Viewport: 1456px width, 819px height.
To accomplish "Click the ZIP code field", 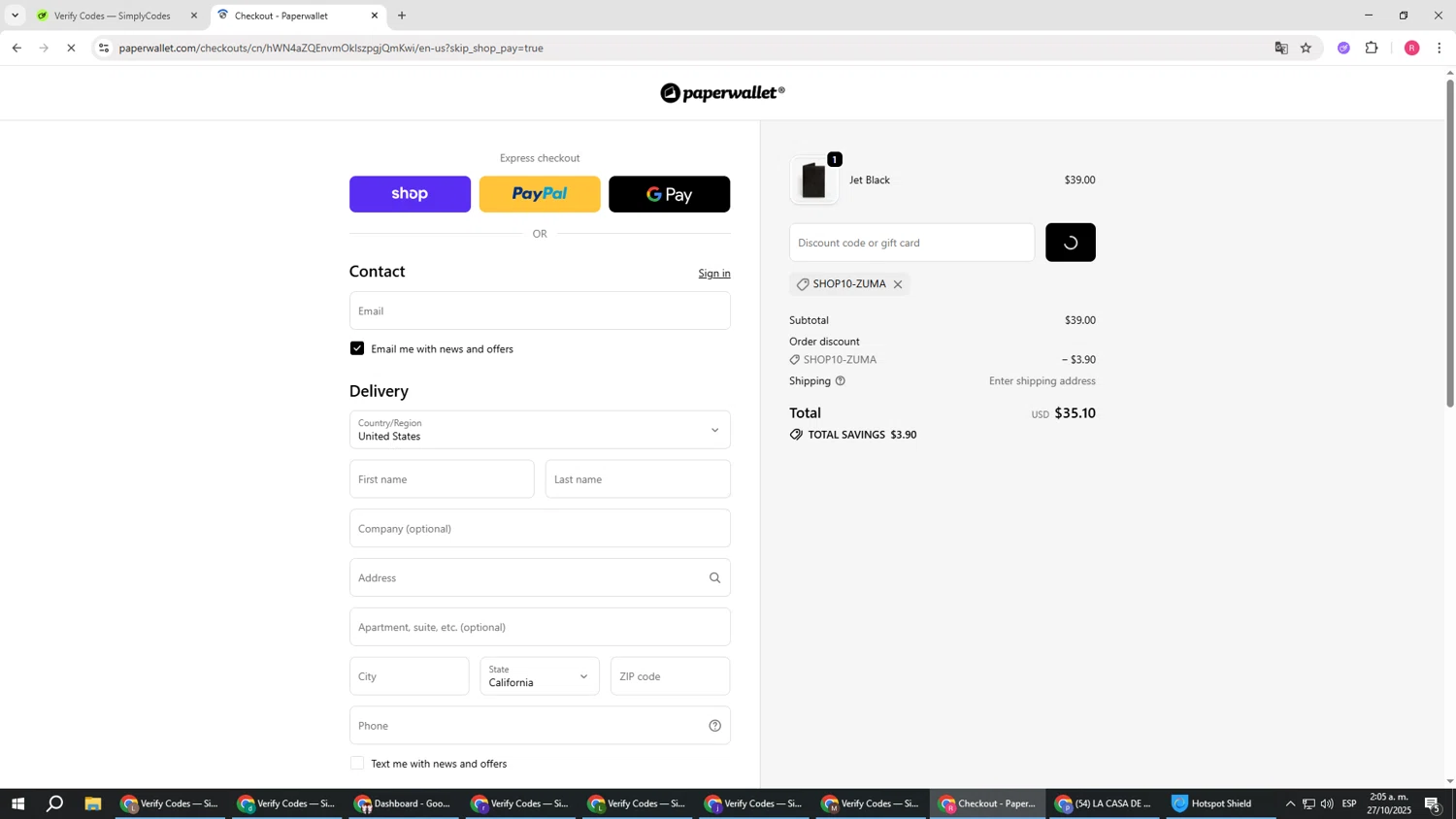I will (x=670, y=676).
